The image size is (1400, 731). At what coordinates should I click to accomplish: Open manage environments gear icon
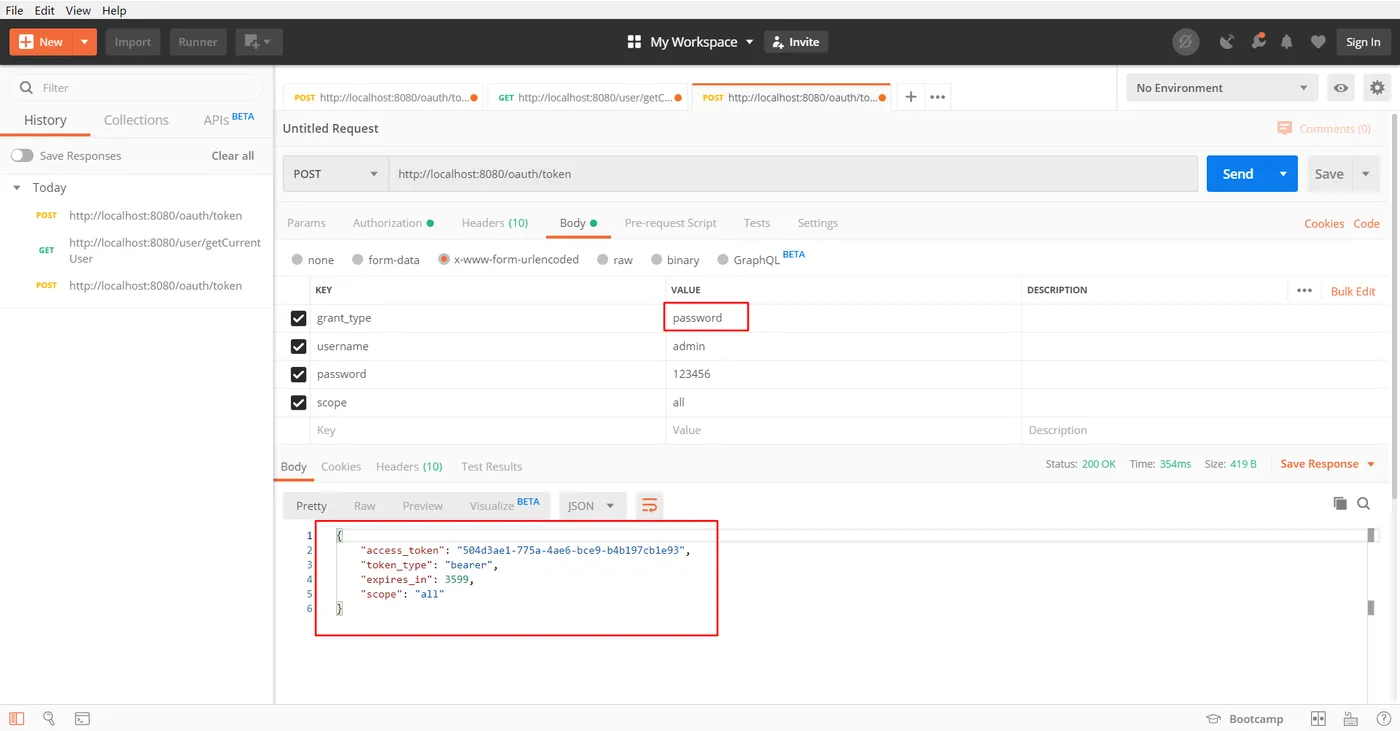(1377, 88)
